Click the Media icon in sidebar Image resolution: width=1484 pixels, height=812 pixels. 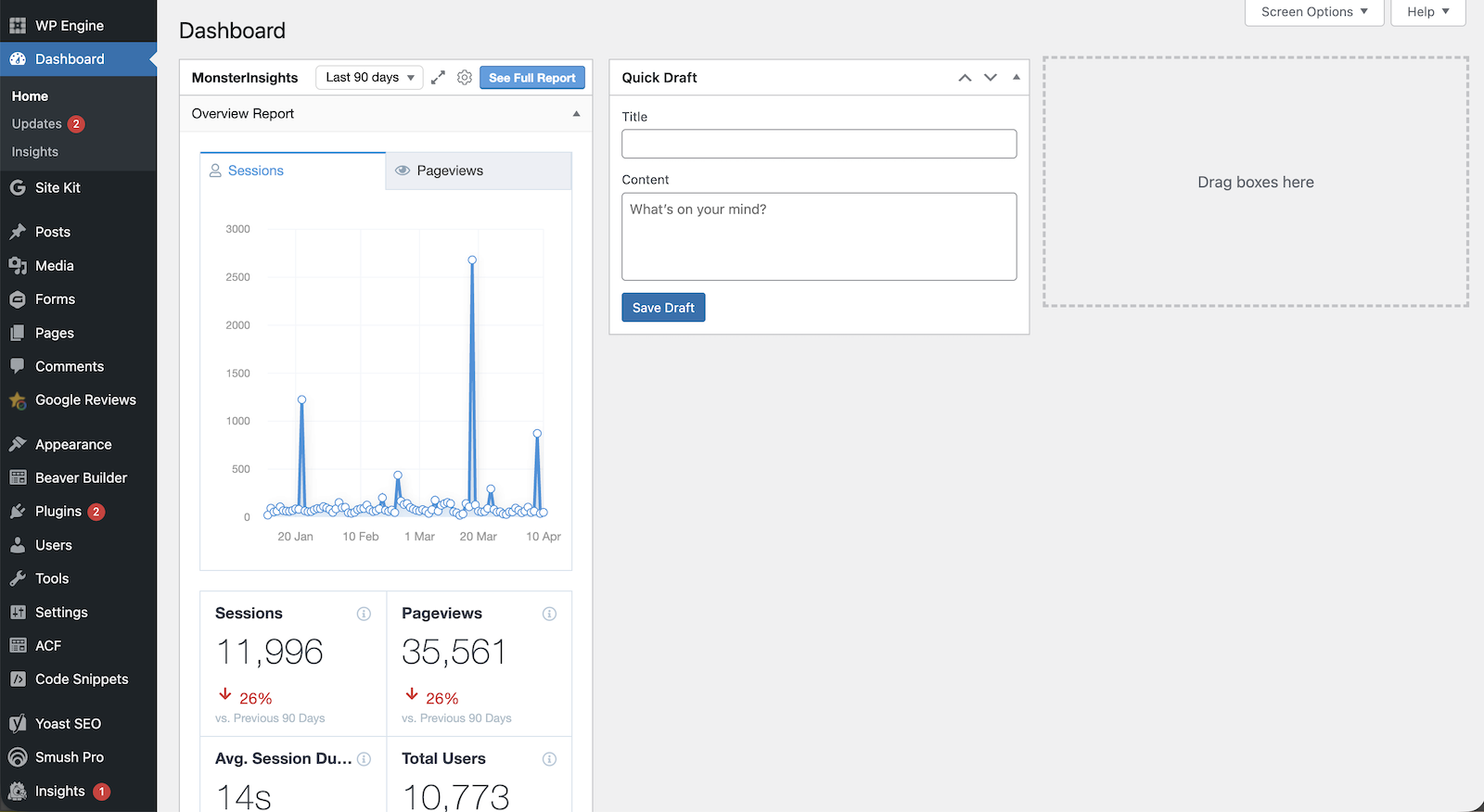(x=18, y=266)
